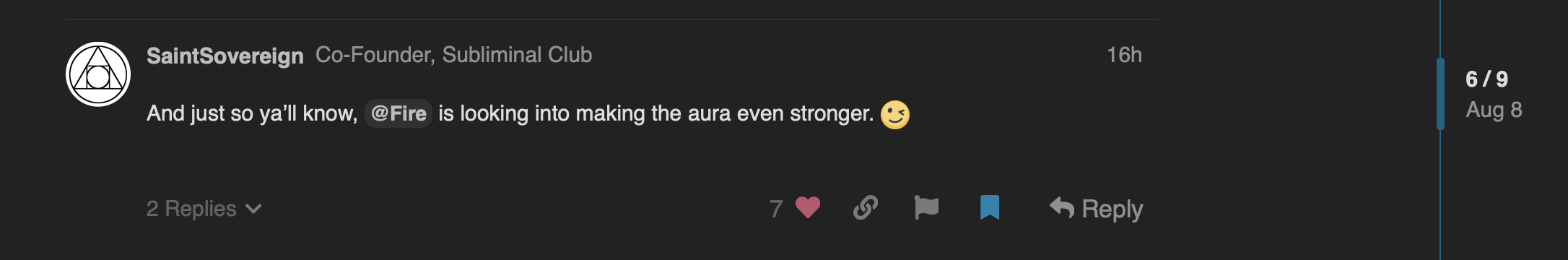This screenshot has height=260, width=1568.
Task: Like the post with the heart icon
Action: (x=808, y=208)
